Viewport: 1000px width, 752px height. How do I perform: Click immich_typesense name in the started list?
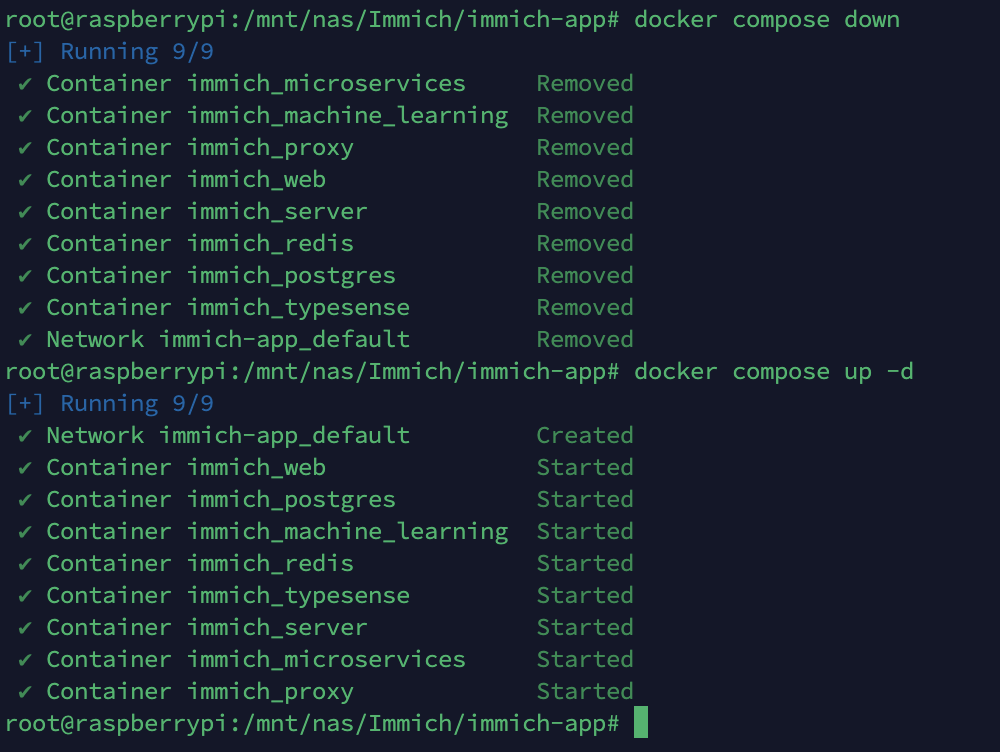coord(298,596)
